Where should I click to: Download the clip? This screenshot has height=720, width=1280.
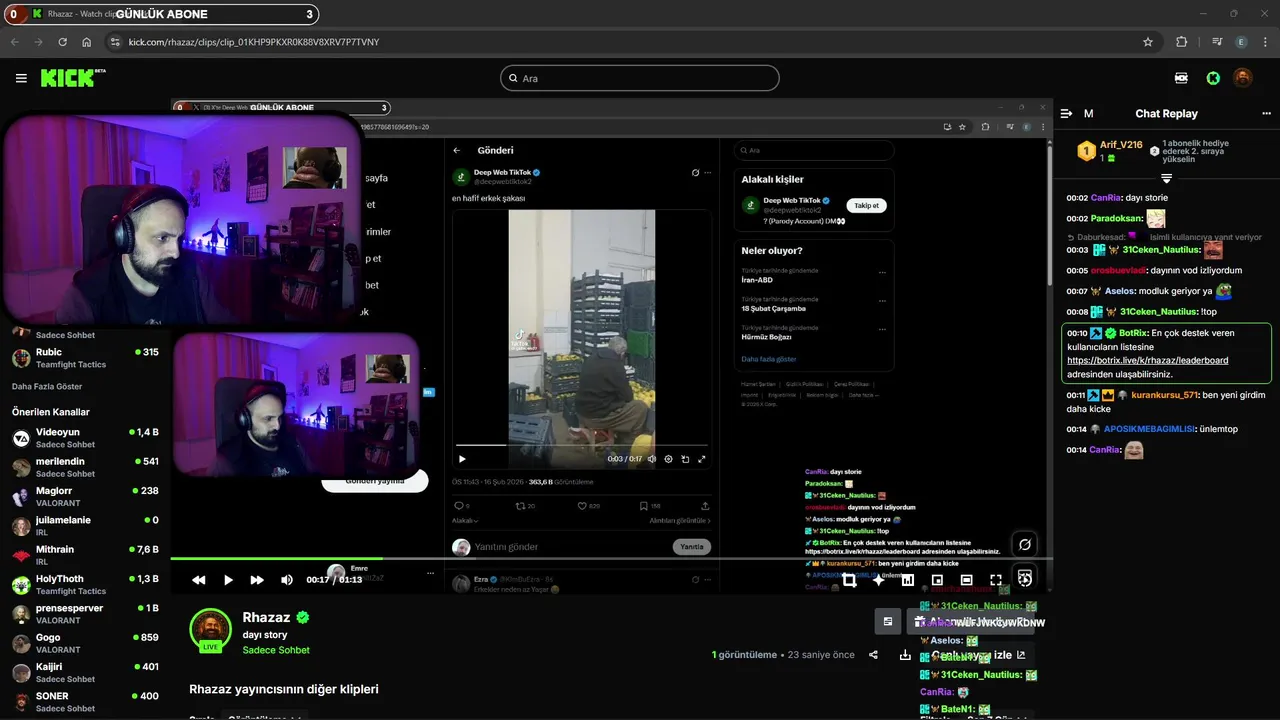(905, 655)
